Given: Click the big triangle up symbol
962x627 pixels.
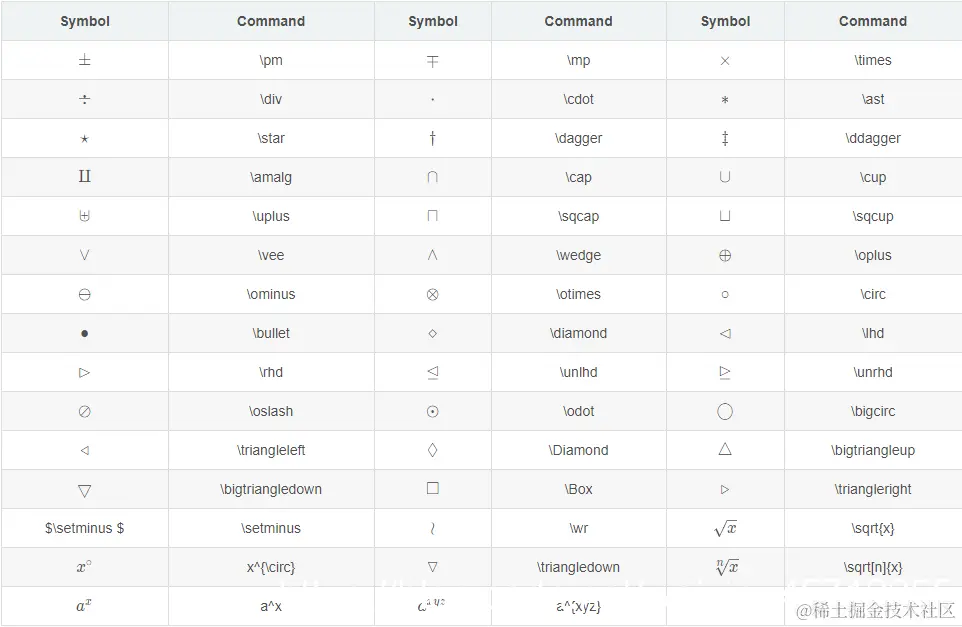Looking at the screenshot, I should point(725,449).
